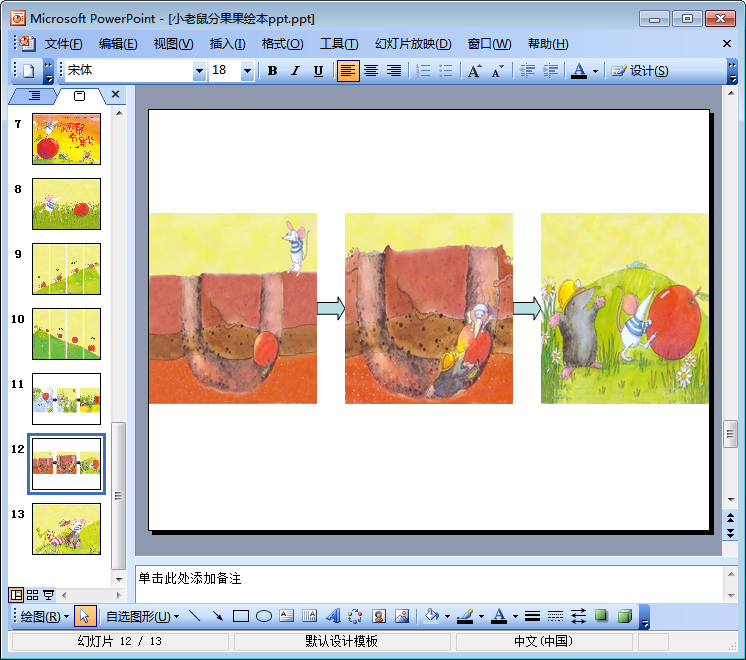This screenshot has height=660, width=746.
Task: Select slide 13 thumbnail
Action: [67, 529]
